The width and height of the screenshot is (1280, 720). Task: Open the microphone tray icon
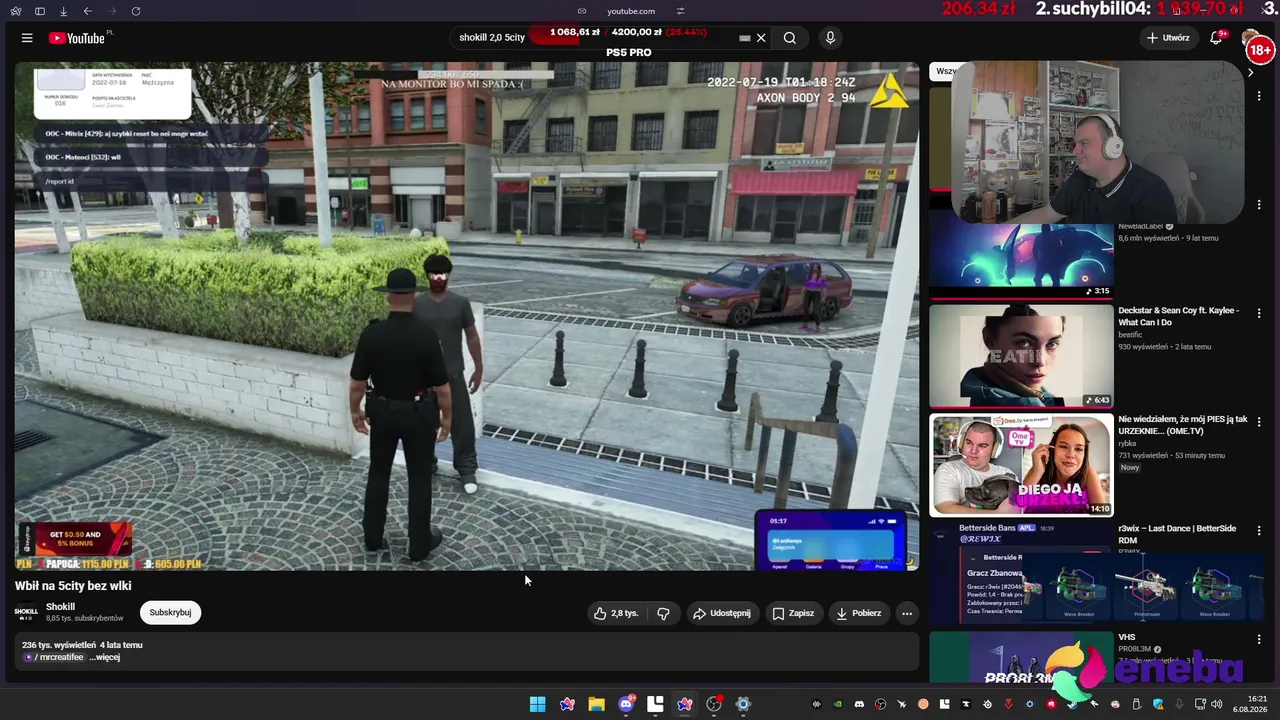pos(1180,704)
